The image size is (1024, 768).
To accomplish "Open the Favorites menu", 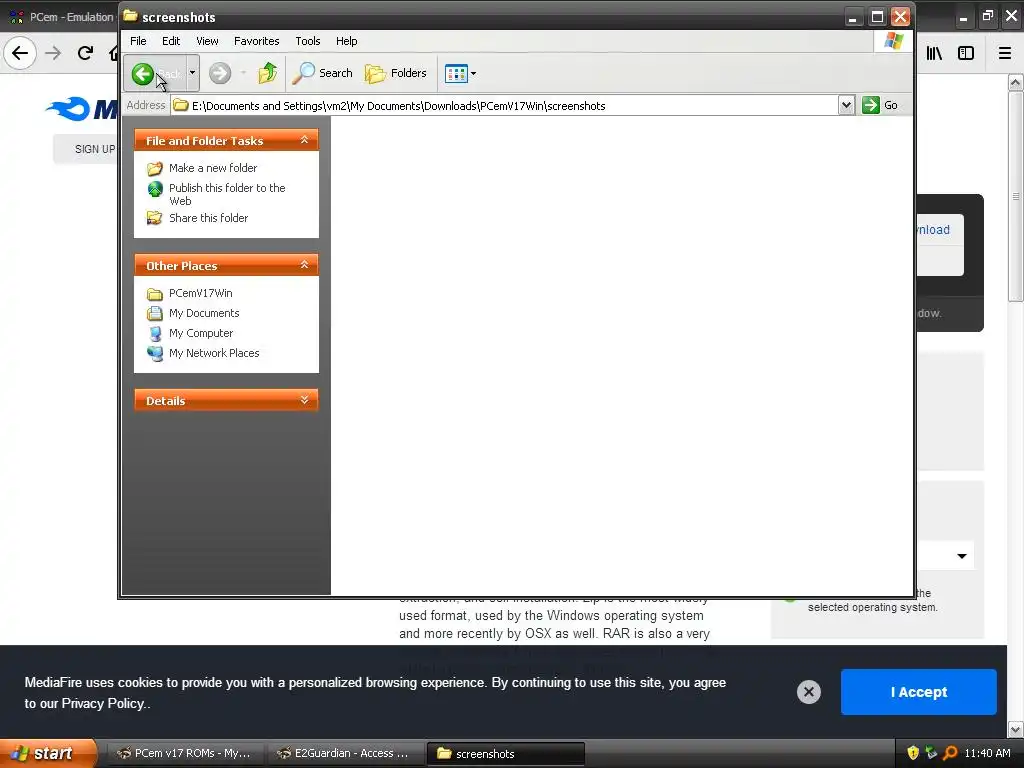I will [257, 41].
